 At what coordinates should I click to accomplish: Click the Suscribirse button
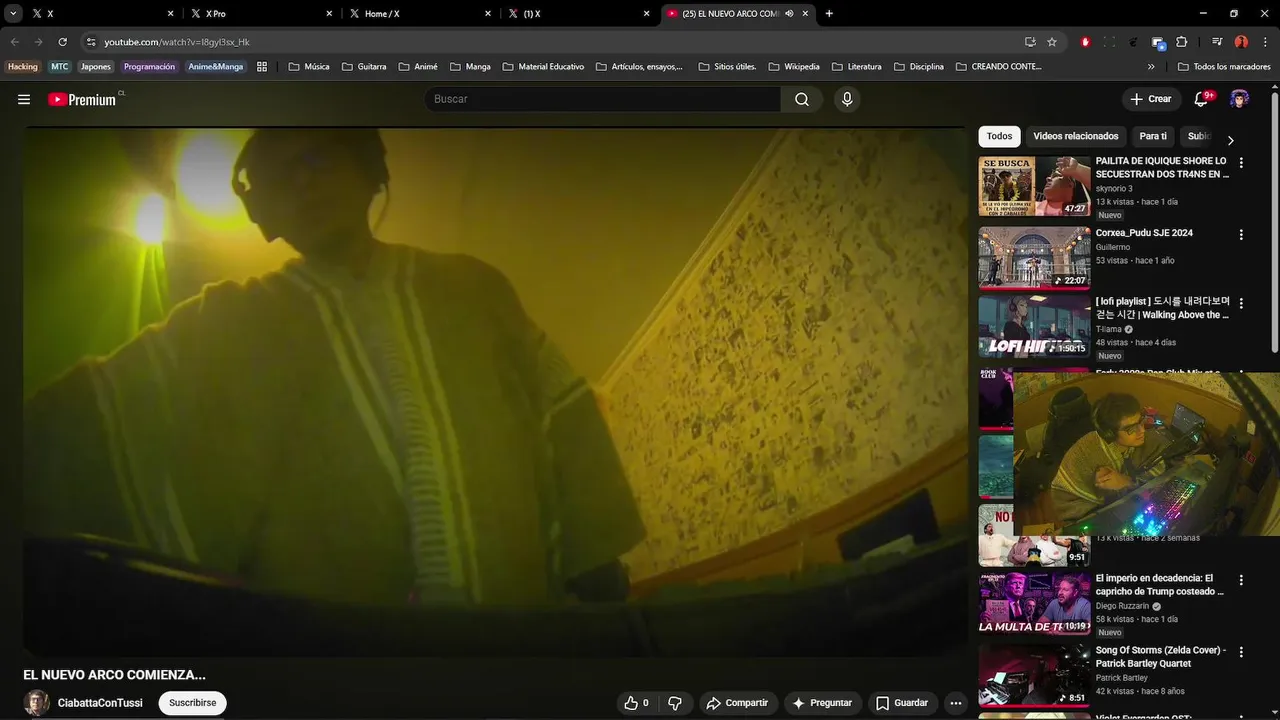(x=193, y=703)
